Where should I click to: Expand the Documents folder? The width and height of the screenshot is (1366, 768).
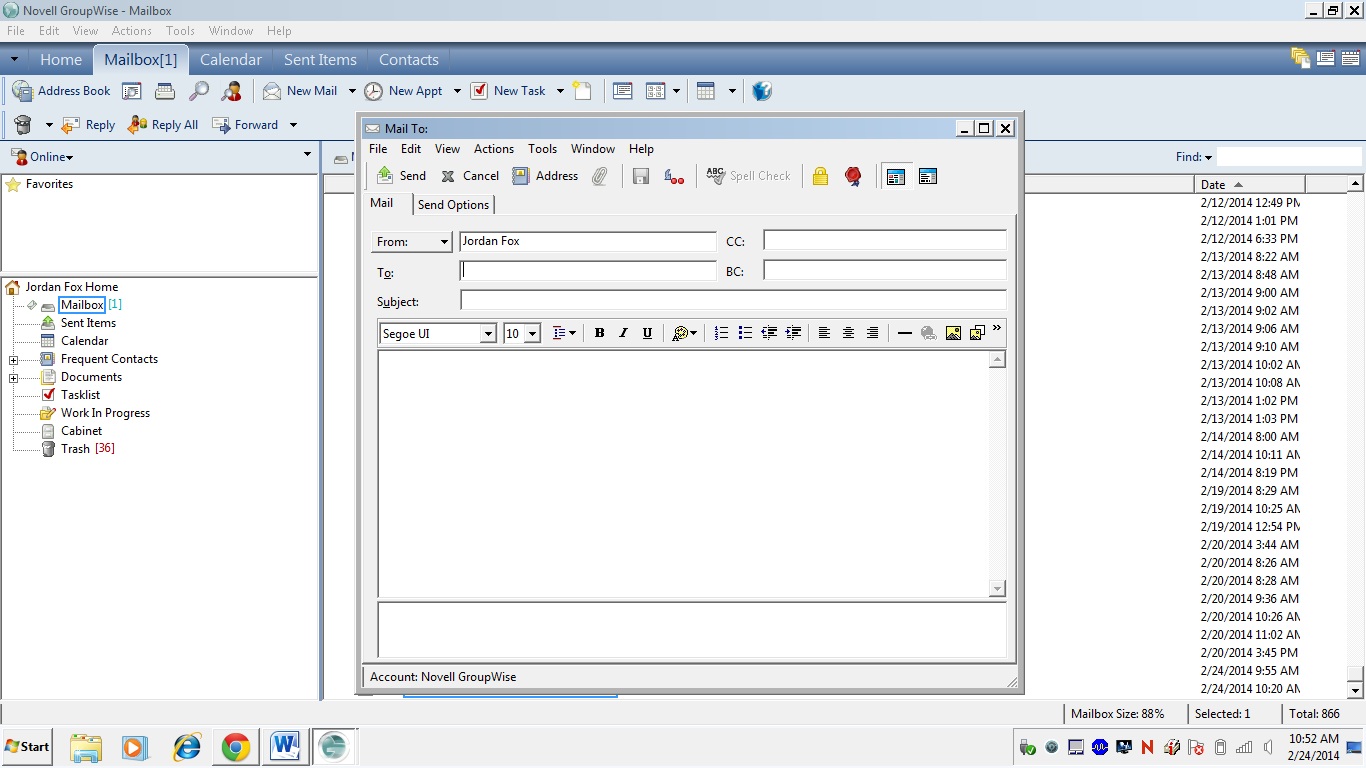13,378
